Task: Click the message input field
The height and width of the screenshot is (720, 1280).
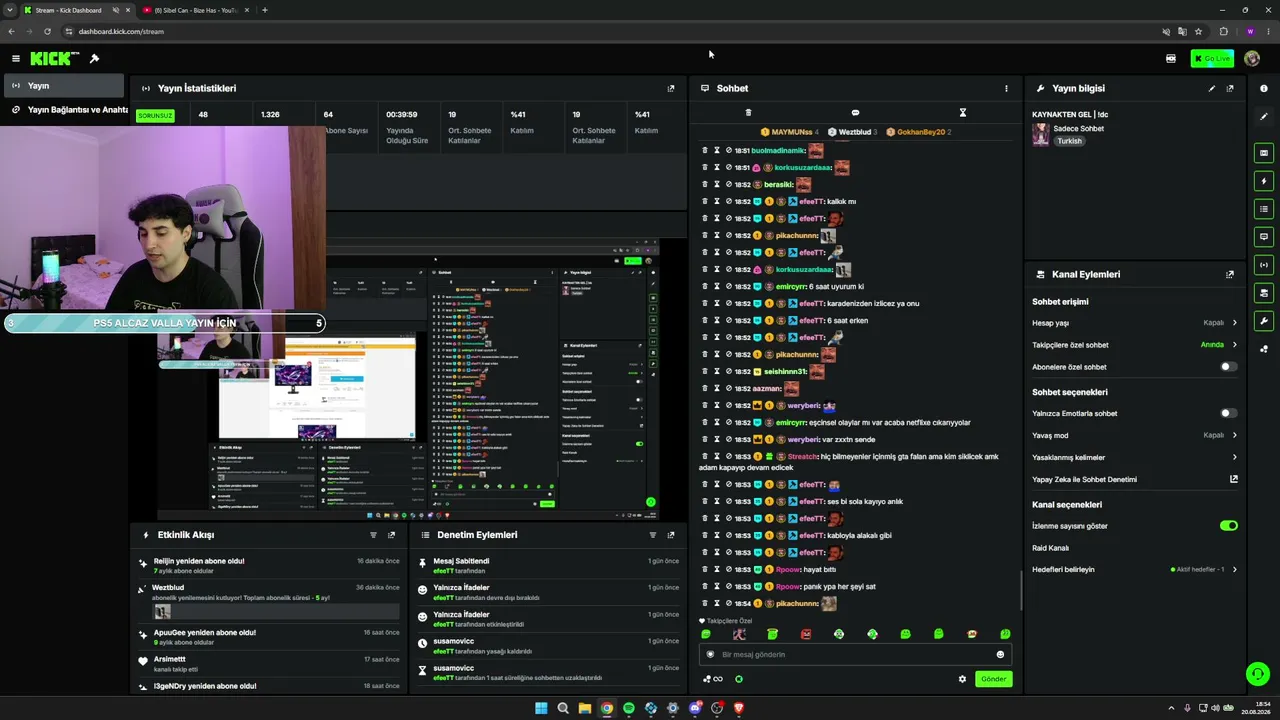Action: 855,654
